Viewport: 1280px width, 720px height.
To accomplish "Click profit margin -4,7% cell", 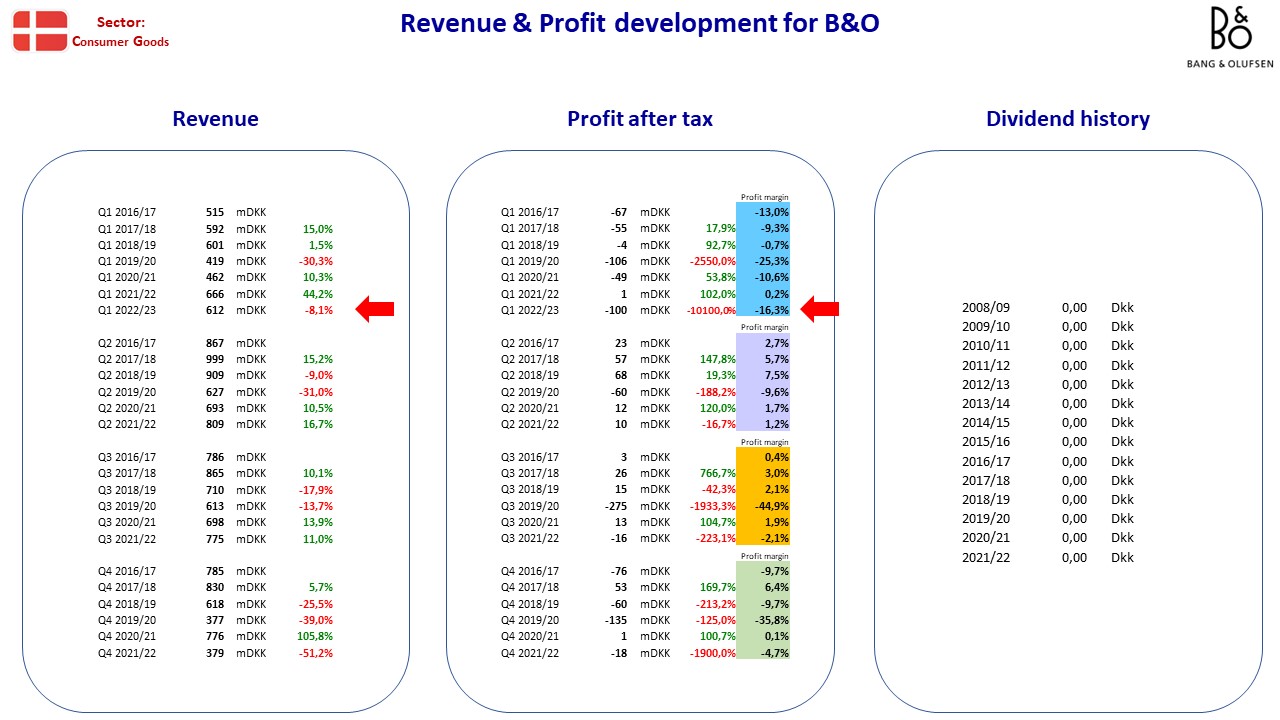I will 763,653.
